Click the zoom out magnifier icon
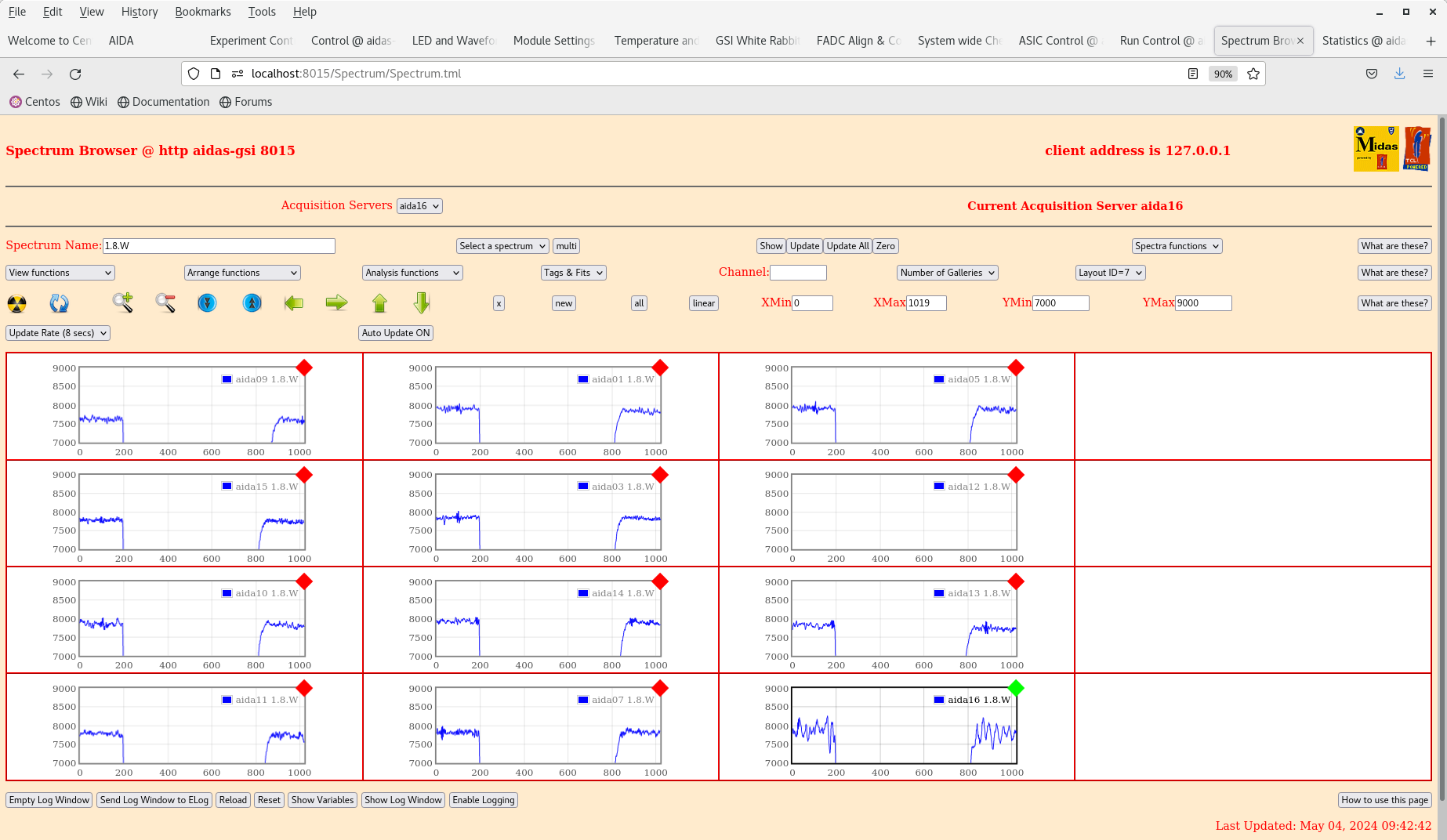1447x840 pixels. coord(165,302)
